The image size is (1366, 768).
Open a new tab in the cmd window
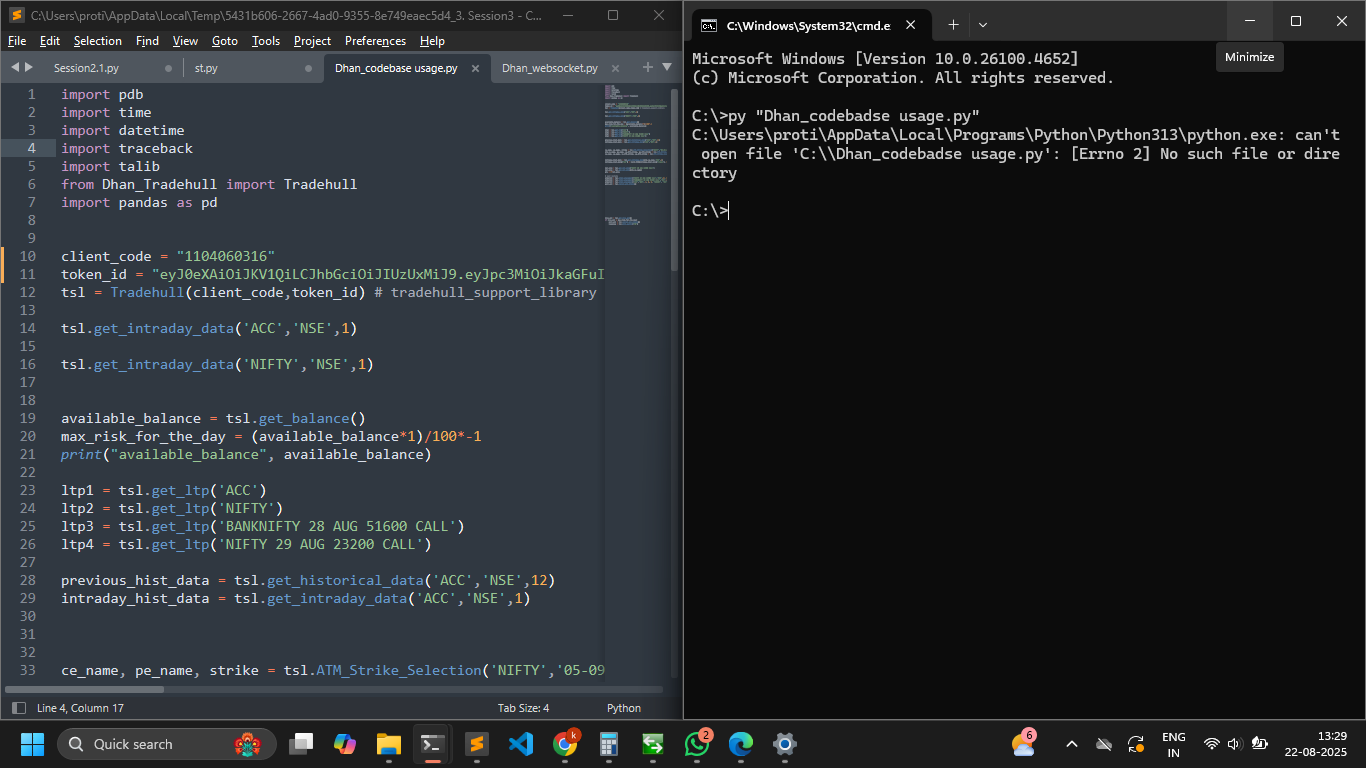(x=953, y=24)
